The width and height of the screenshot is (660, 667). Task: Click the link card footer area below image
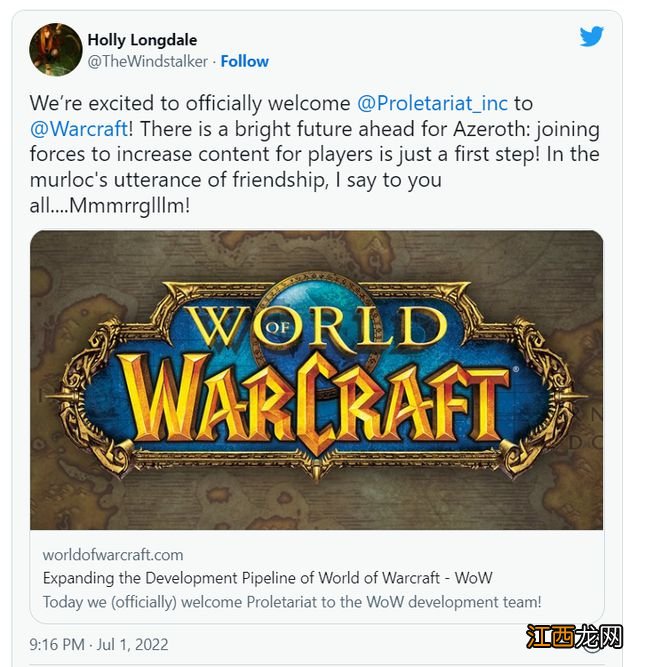[x=316, y=578]
